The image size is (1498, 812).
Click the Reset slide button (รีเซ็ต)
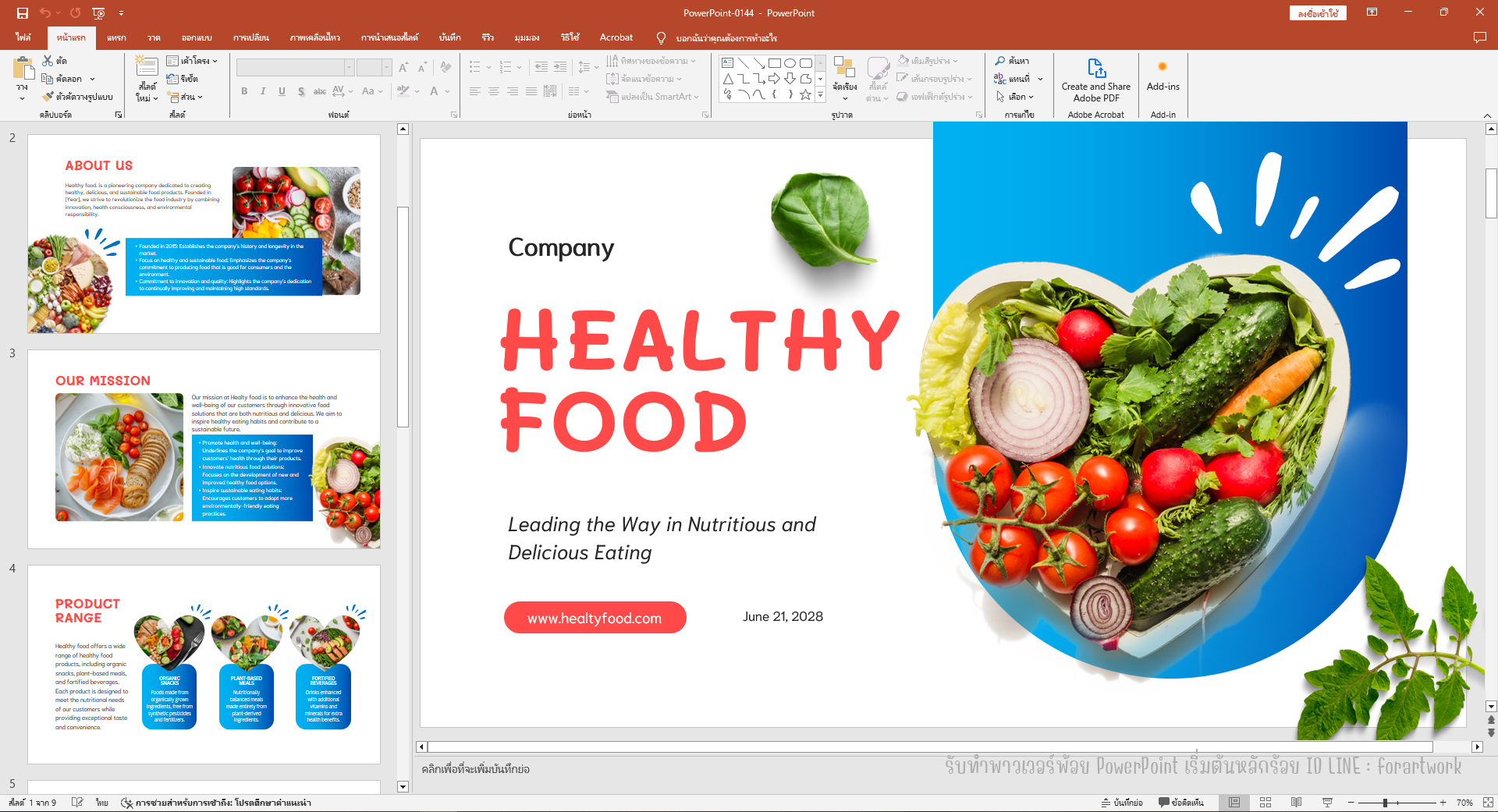[x=183, y=79]
